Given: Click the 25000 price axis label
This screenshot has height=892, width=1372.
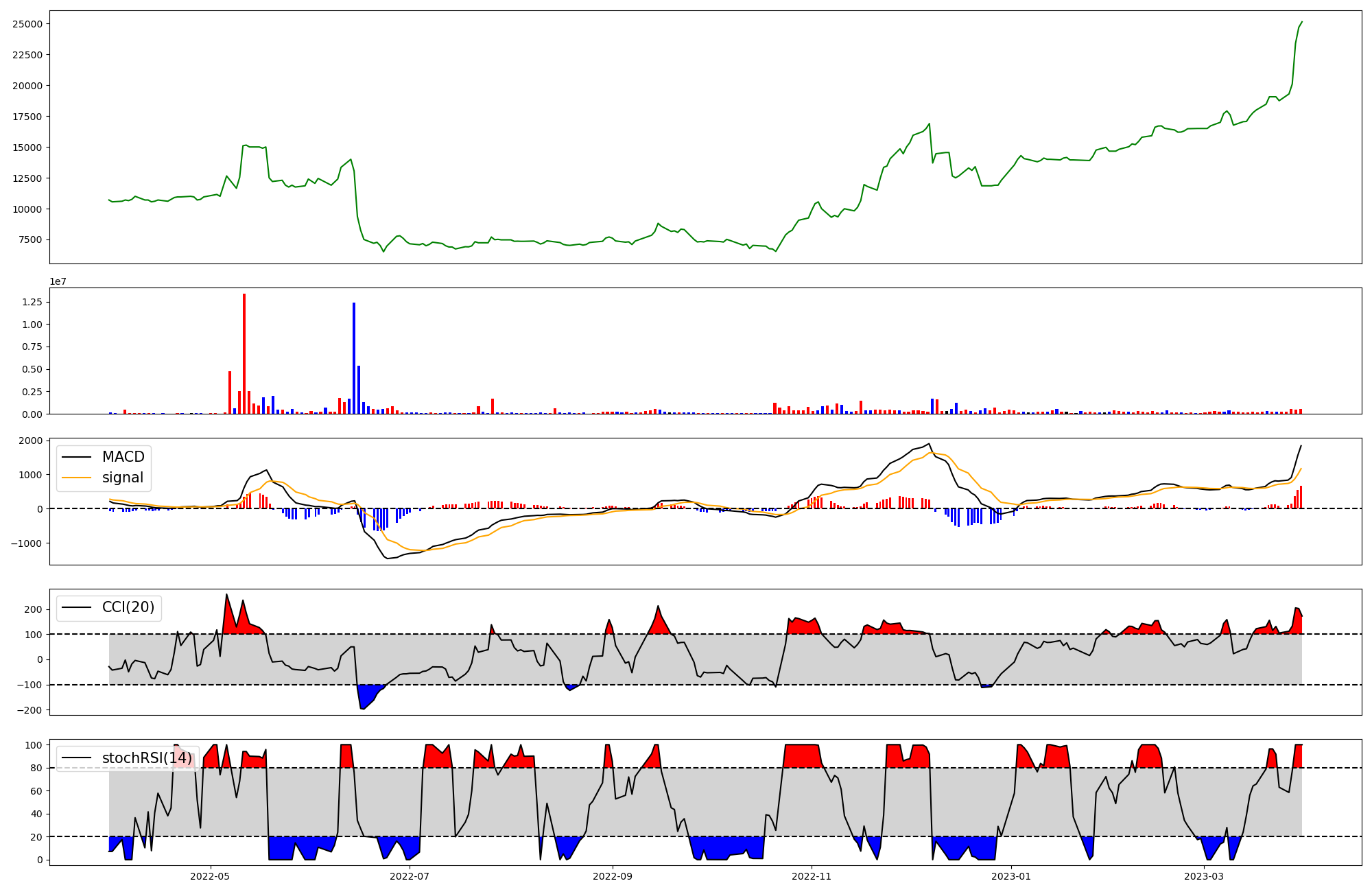Looking at the screenshot, I should tap(27, 24).
